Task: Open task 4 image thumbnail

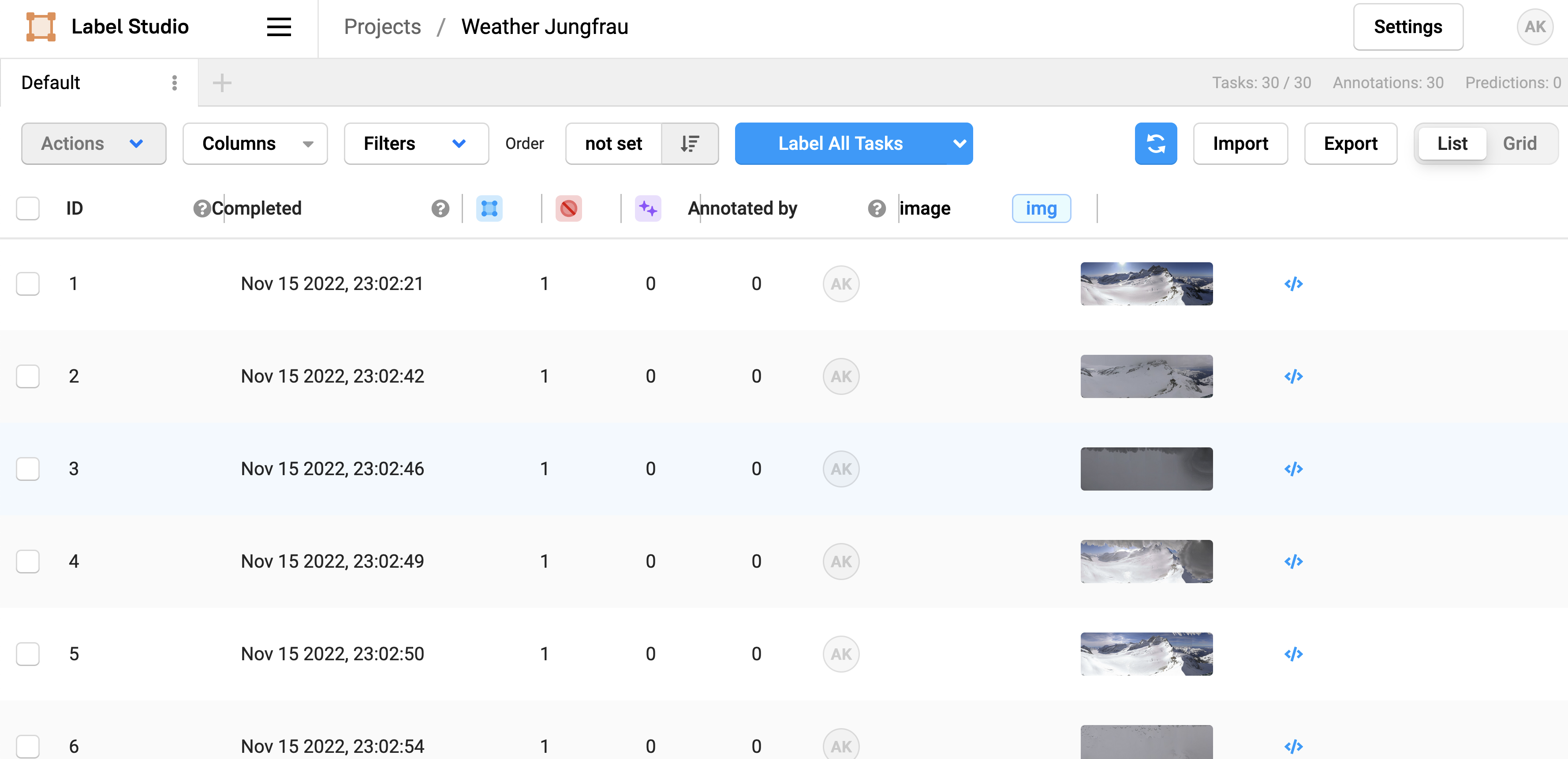Action: click(x=1147, y=562)
